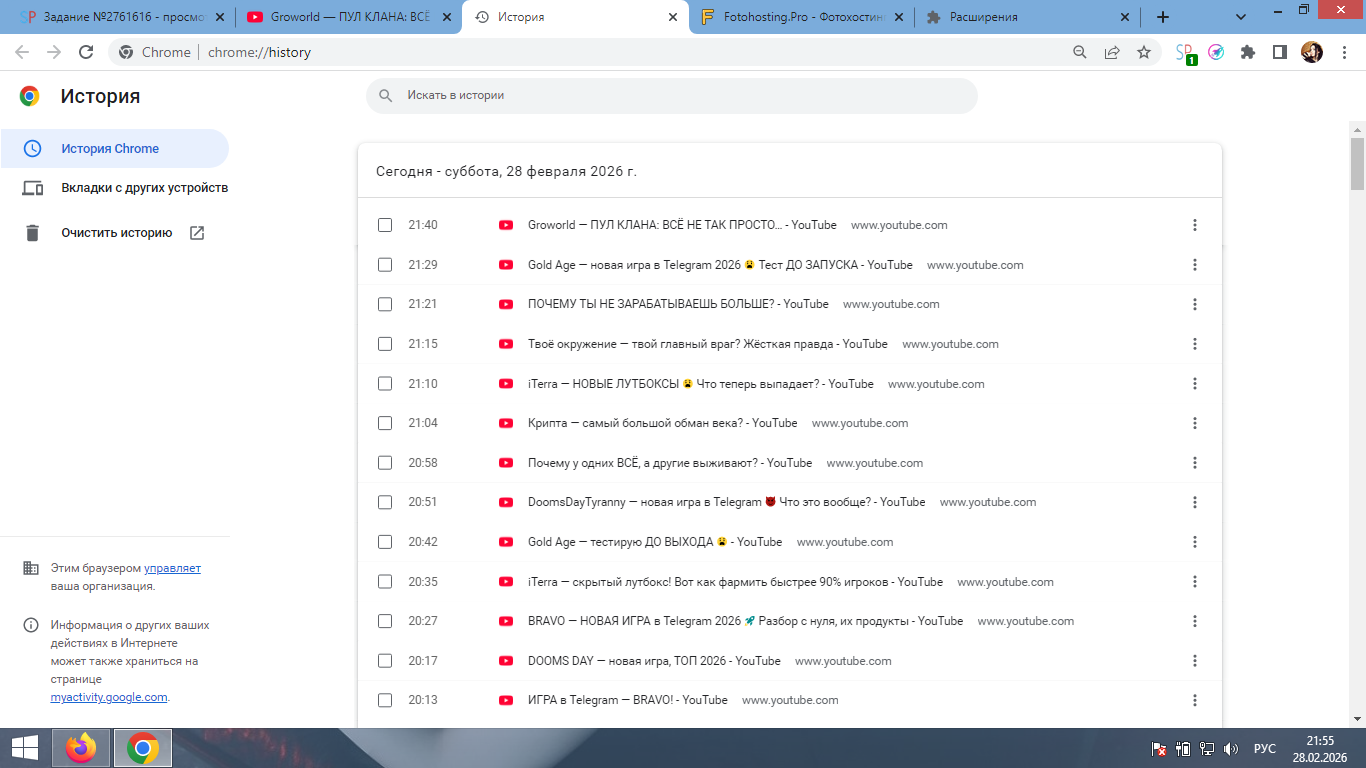Viewport: 1366px width, 768px height.
Task: Open the tab search dropdown in the title bar
Action: (1241, 17)
